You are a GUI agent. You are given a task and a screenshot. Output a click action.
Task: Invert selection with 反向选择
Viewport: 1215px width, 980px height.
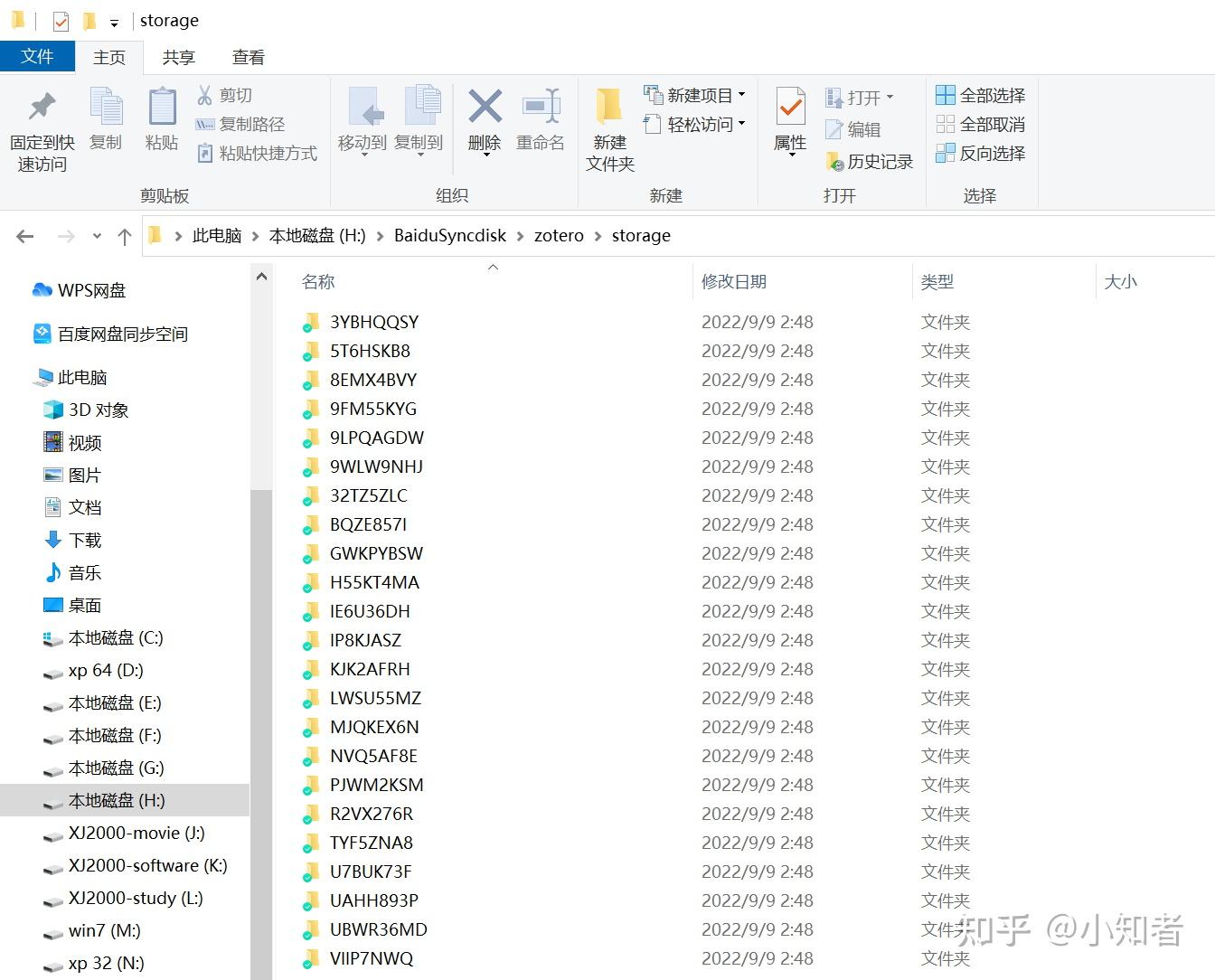982,154
